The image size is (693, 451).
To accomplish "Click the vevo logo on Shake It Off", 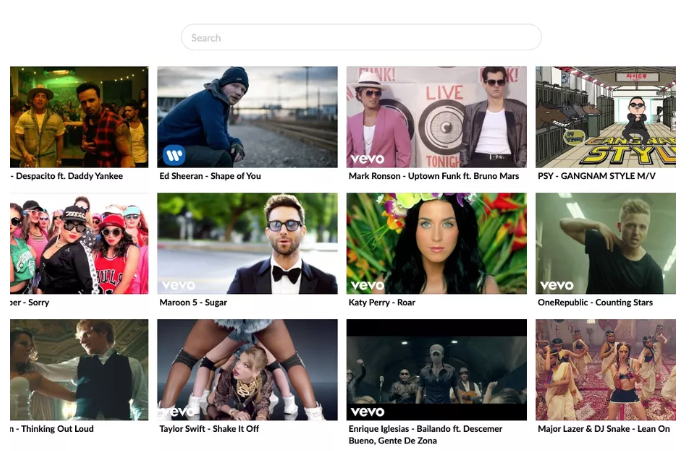I will point(177,412).
